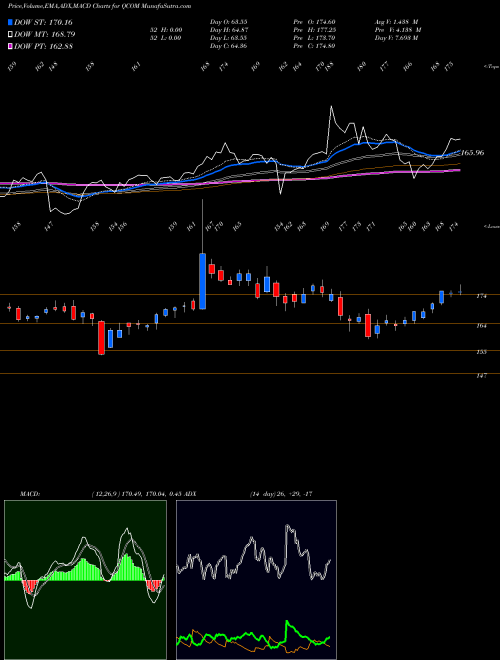Click the 'Pre C: 174.89' value
The height and width of the screenshot is (660, 500).
pos(314,46)
